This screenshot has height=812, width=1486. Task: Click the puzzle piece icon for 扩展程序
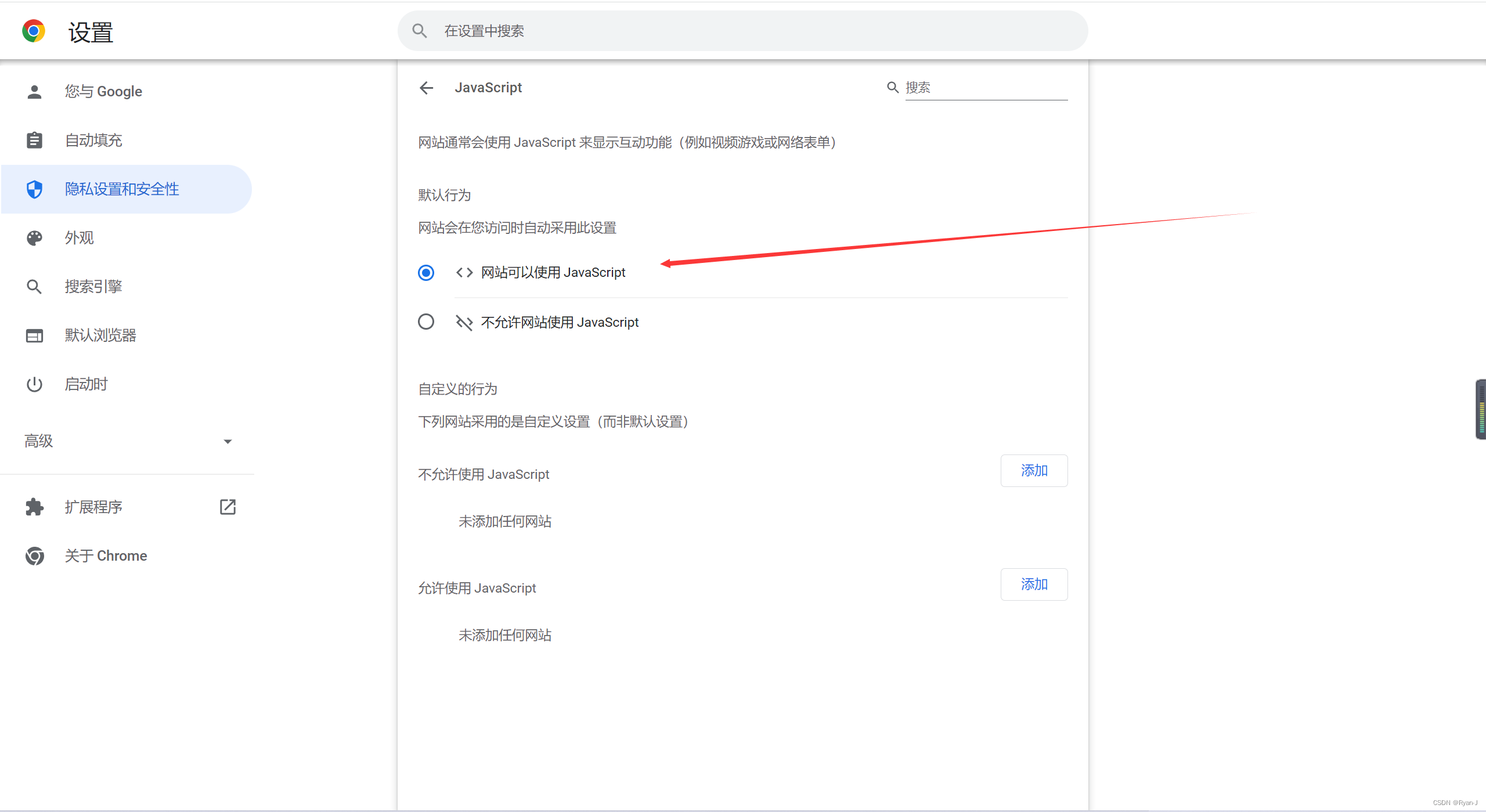(x=34, y=507)
